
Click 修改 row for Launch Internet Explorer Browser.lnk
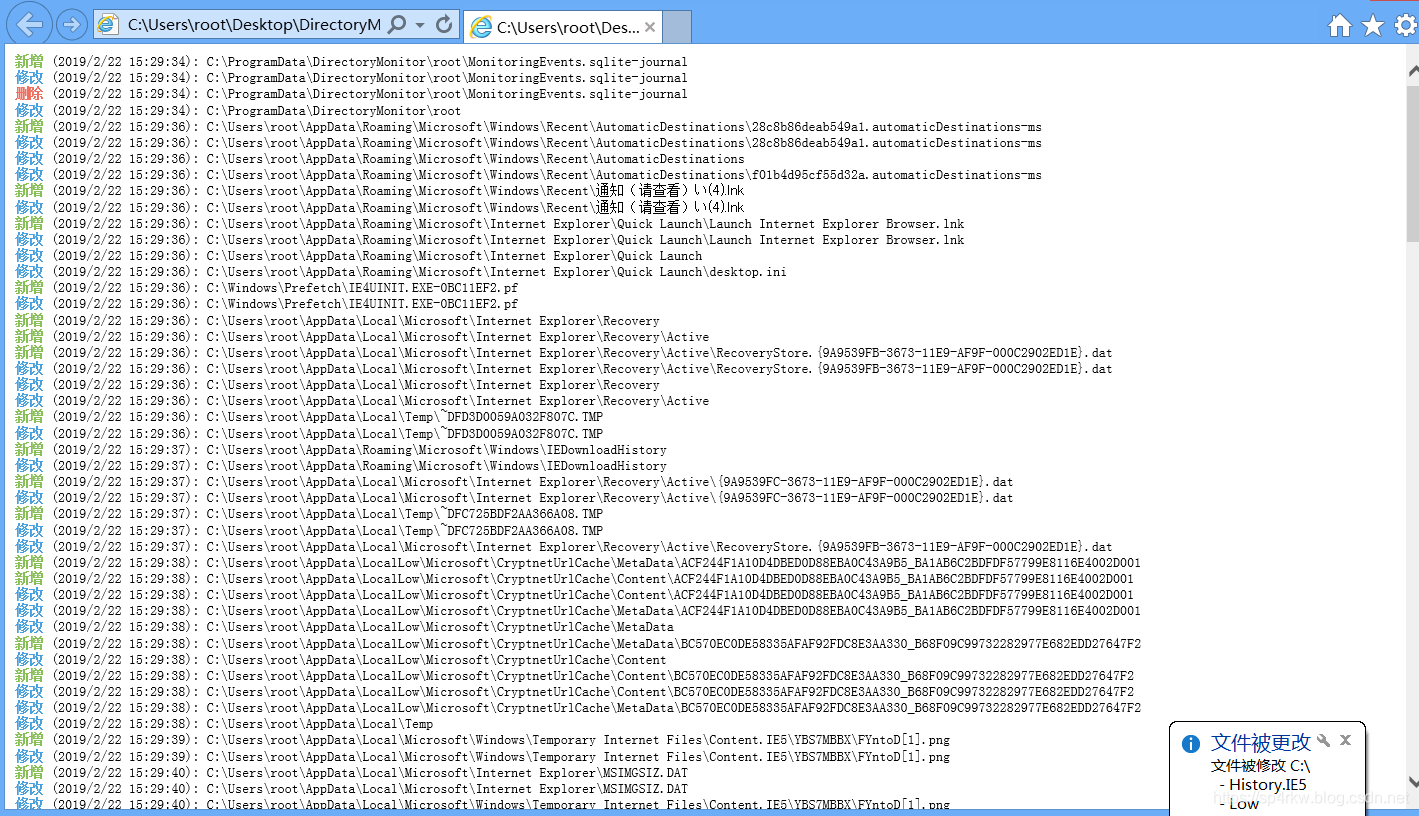[490, 240]
